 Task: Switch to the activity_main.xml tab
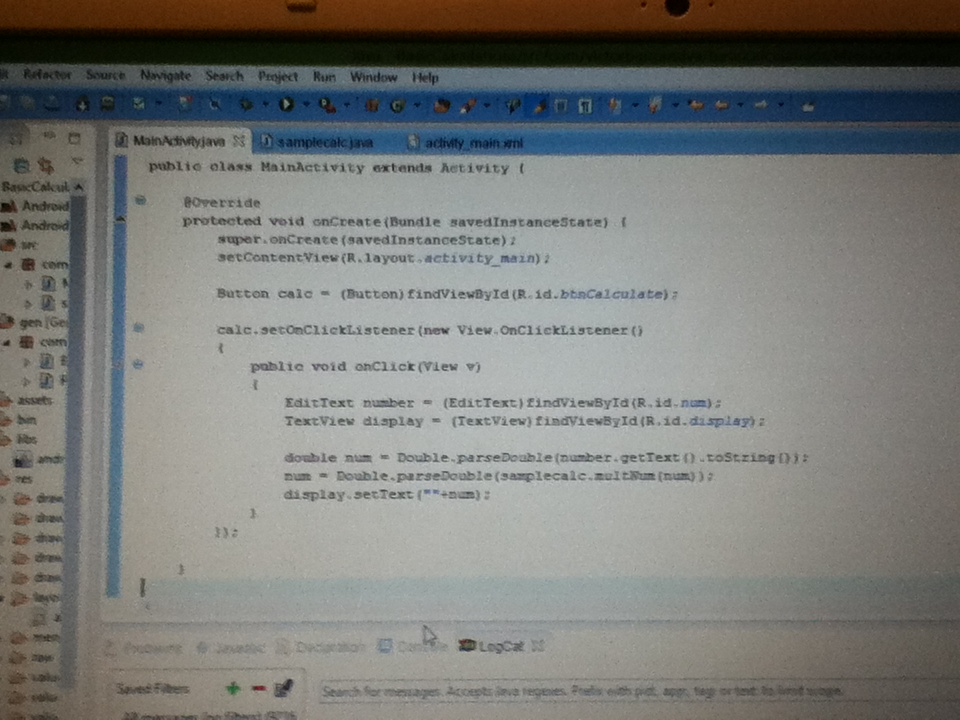[467, 143]
